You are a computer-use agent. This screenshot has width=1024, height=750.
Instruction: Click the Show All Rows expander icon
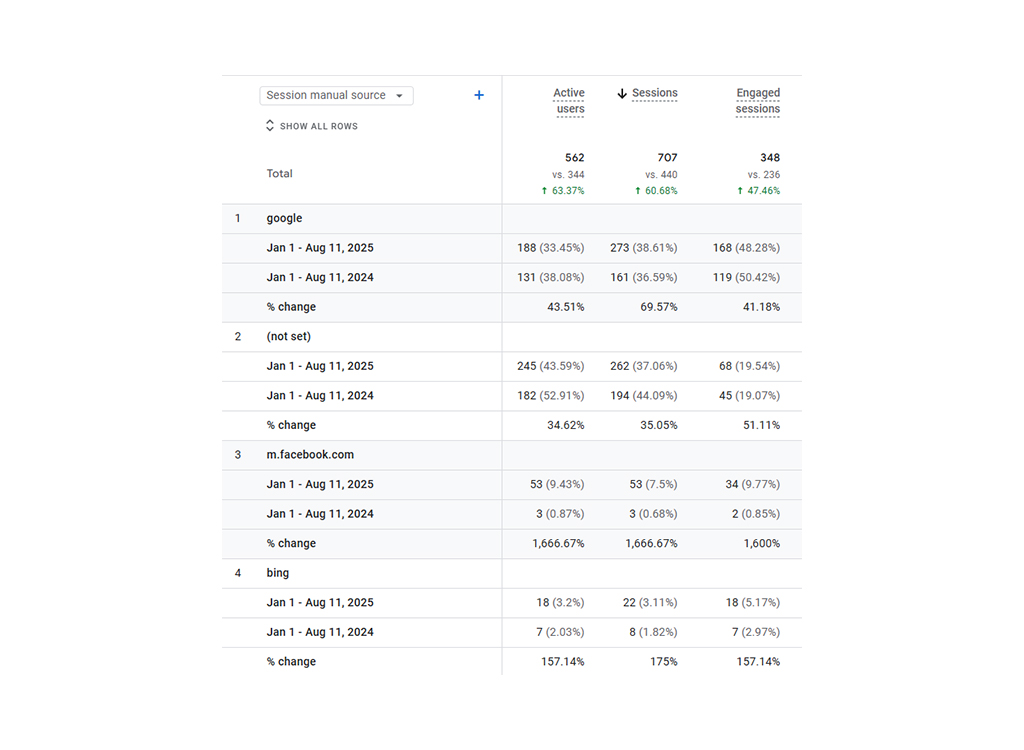pos(269,125)
